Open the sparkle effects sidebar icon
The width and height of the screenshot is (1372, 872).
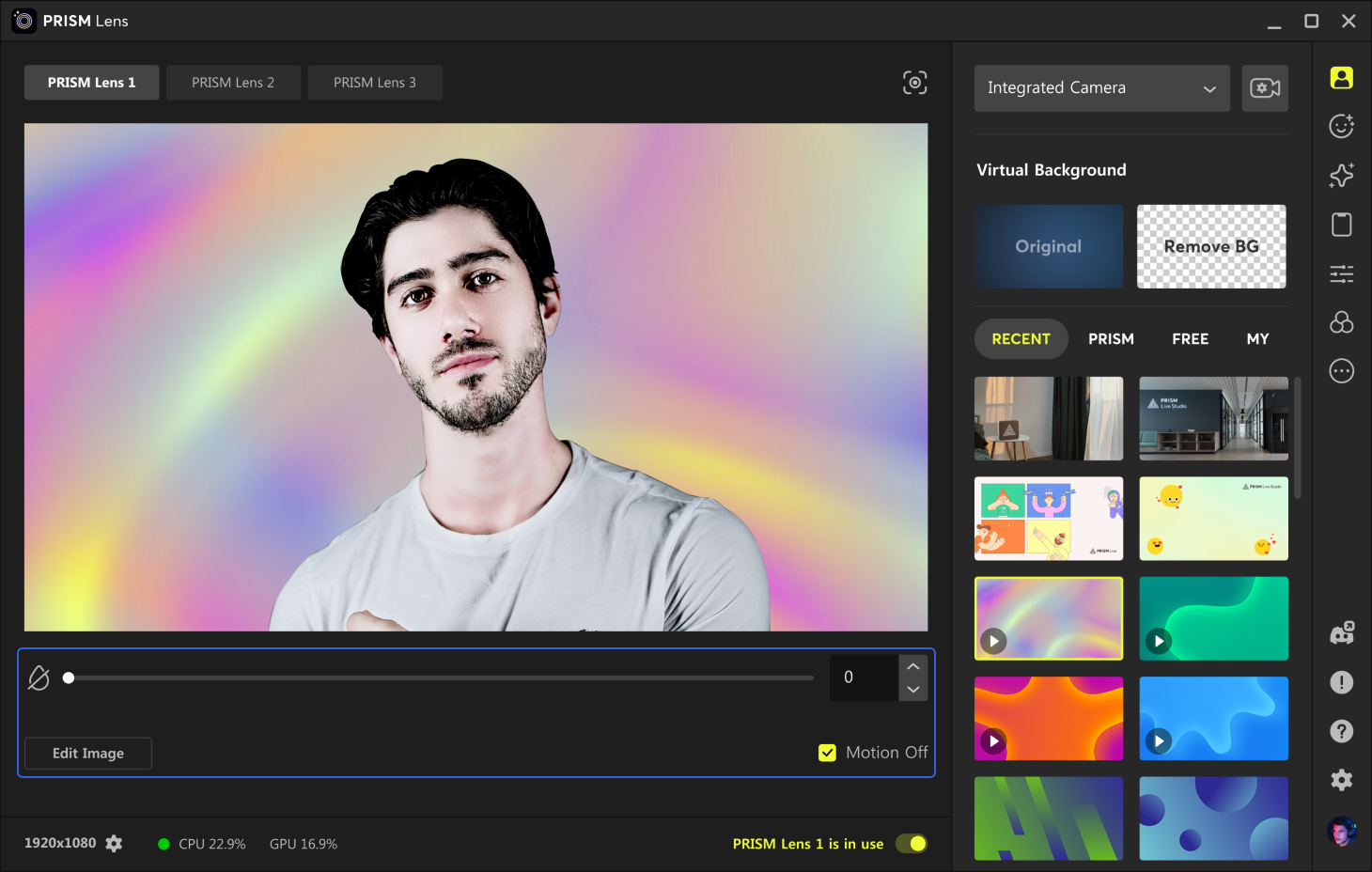point(1341,175)
